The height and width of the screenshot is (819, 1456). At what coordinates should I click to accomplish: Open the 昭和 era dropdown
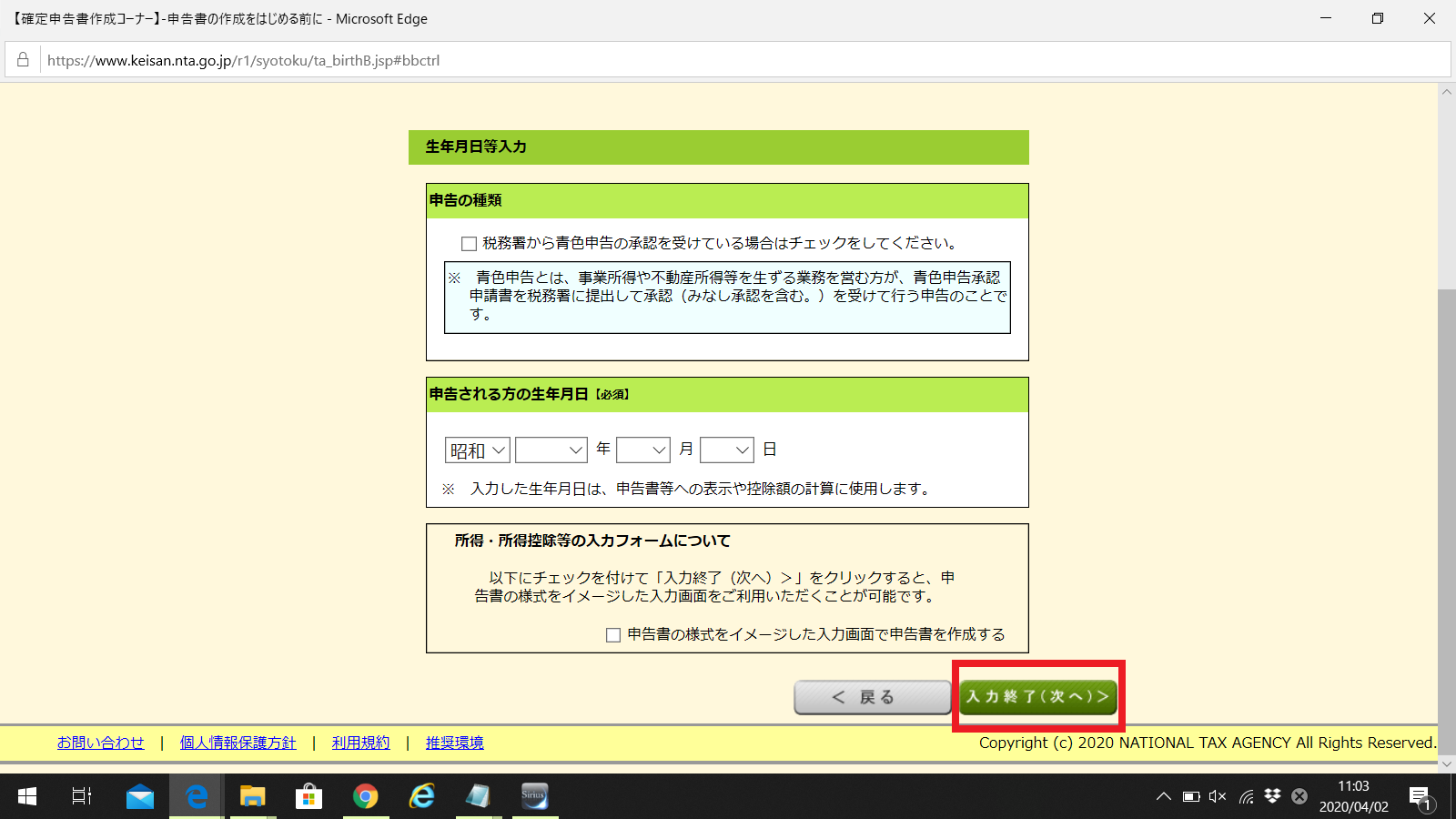[477, 449]
